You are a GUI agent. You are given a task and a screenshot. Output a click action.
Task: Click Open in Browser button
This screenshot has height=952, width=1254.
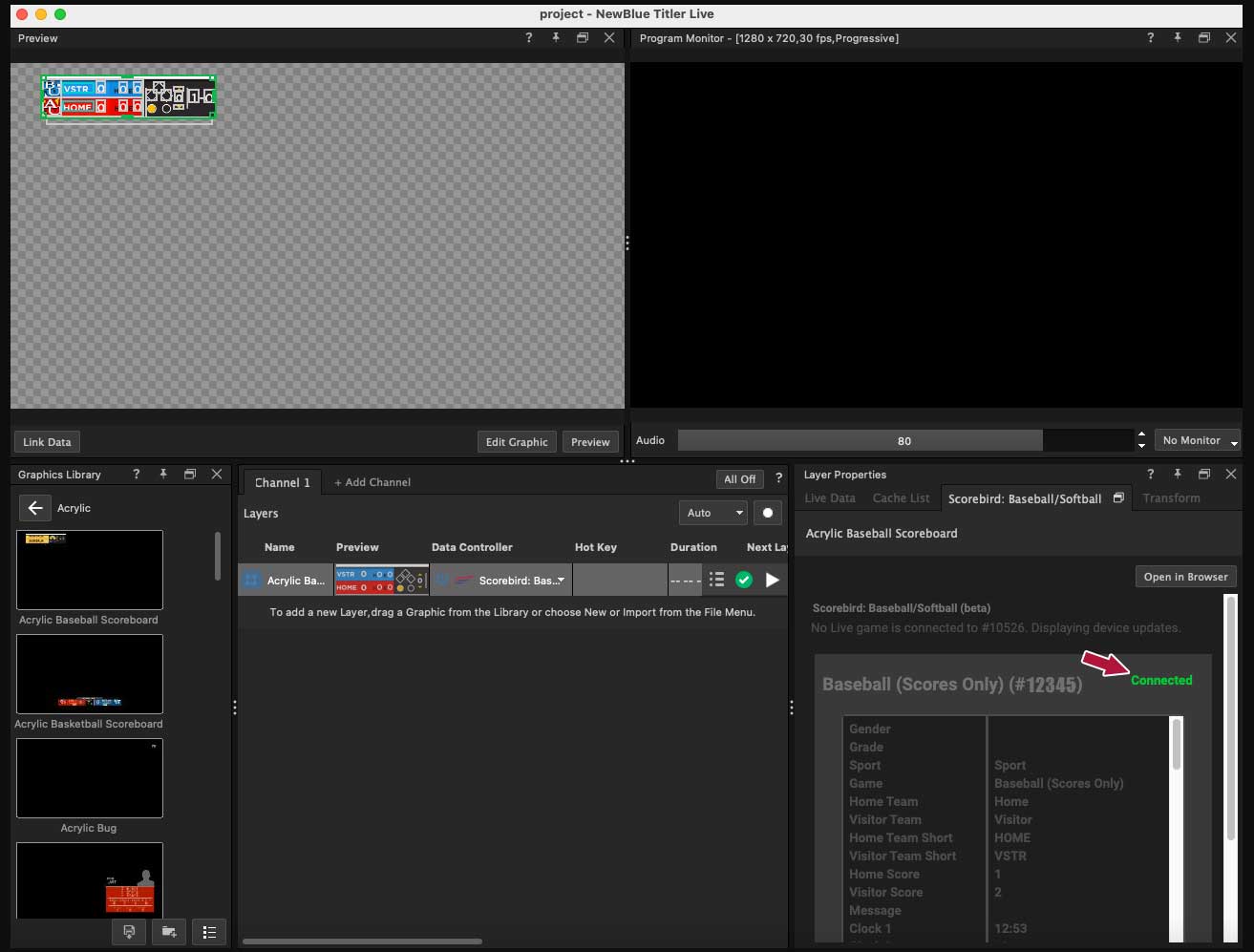[x=1185, y=577]
